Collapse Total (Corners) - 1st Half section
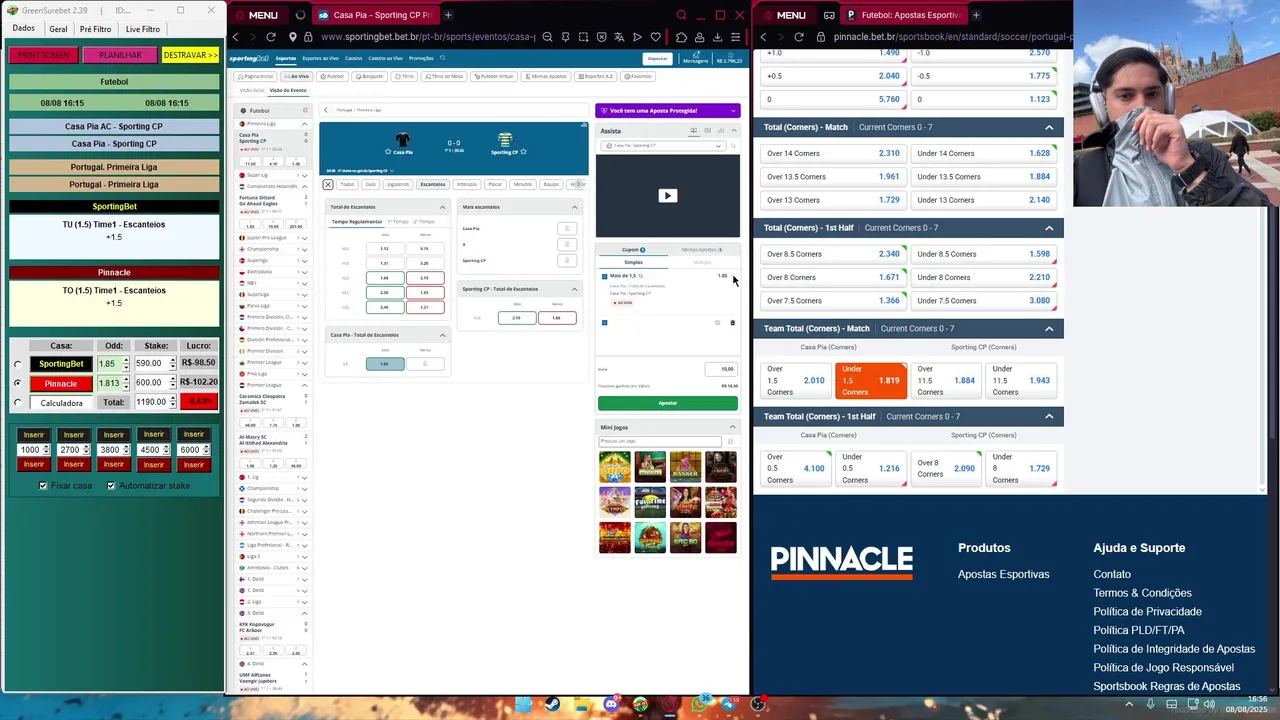Screen dimensions: 1280x720 point(1049,228)
